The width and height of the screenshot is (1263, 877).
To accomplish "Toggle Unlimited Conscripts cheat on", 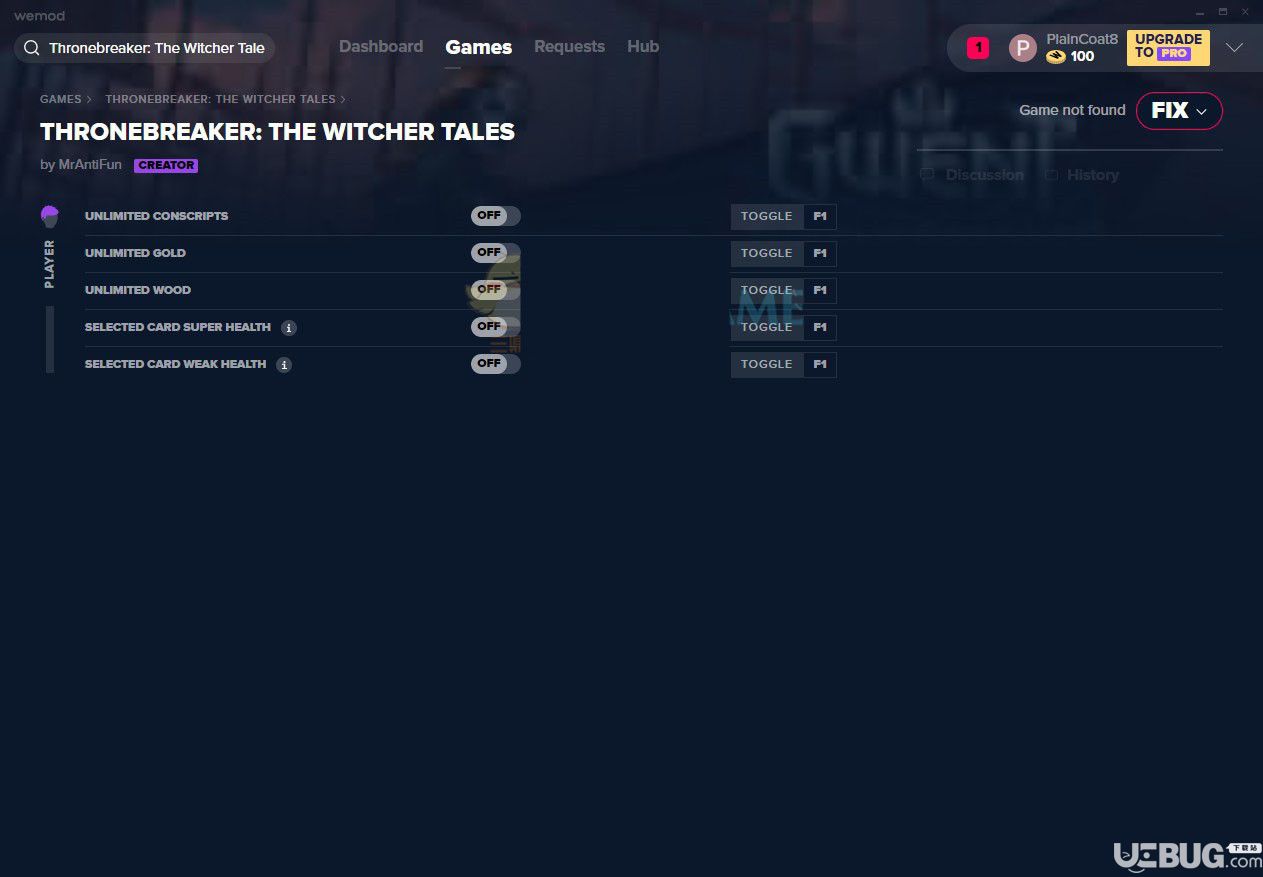I will (x=496, y=216).
